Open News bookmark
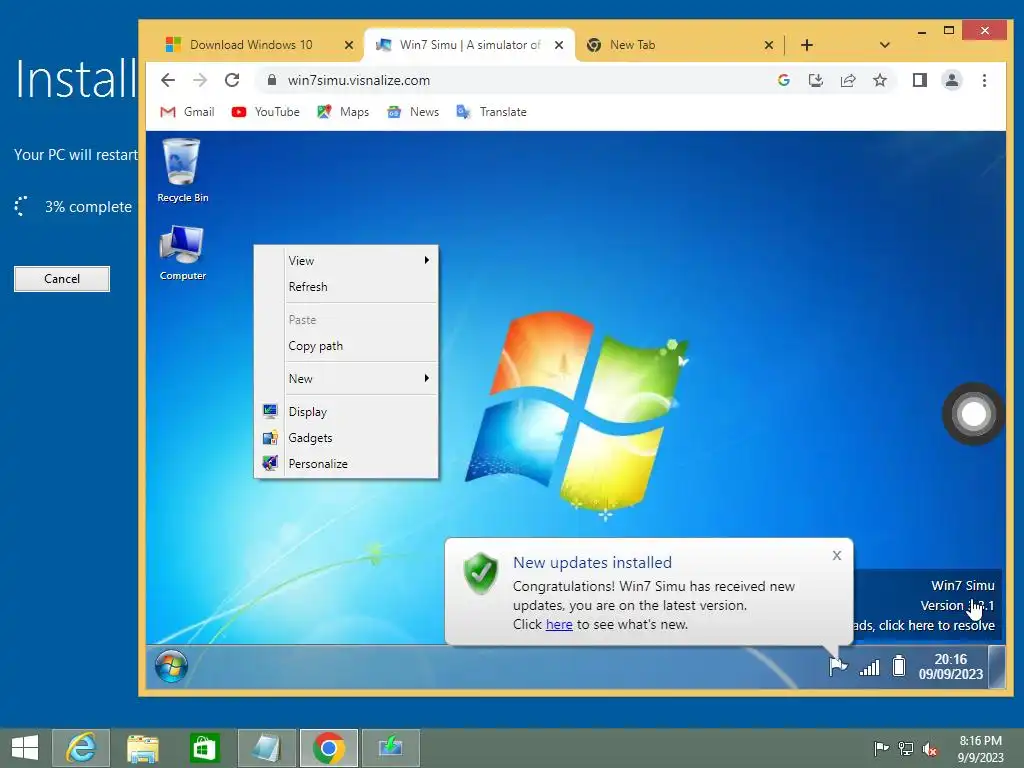The height and width of the screenshot is (768, 1024). [x=413, y=112]
